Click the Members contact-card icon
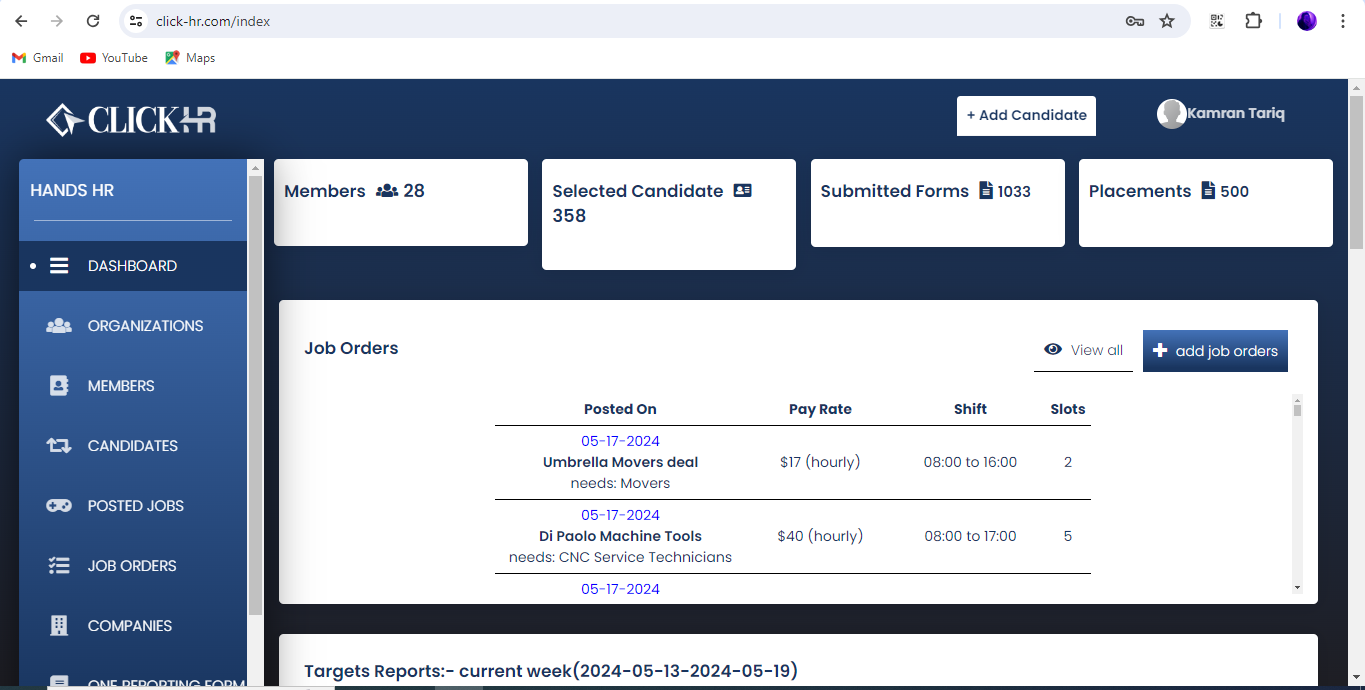Image resolution: width=1365 pixels, height=690 pixels. (59, 386)
